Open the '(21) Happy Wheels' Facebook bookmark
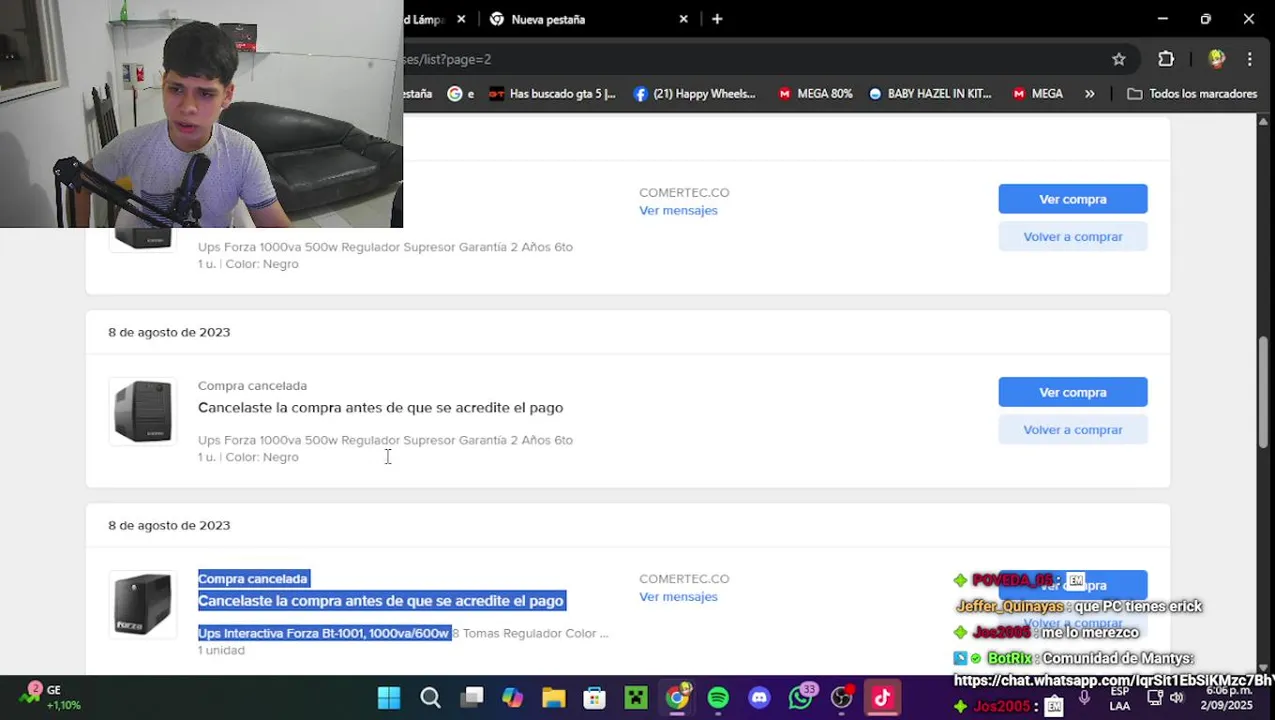The image size is (1275, 720). point(694,93)
